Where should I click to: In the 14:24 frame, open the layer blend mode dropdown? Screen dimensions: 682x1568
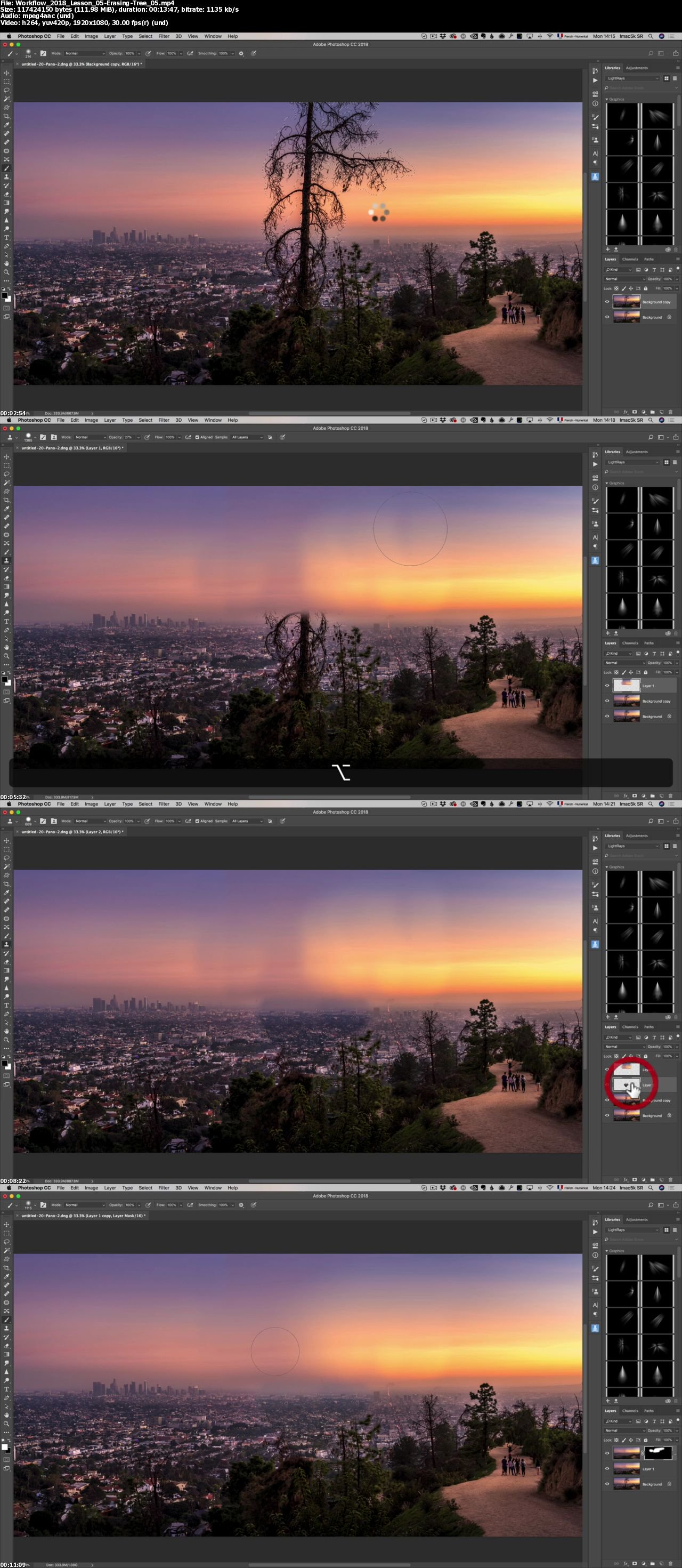pos(625,1430)
